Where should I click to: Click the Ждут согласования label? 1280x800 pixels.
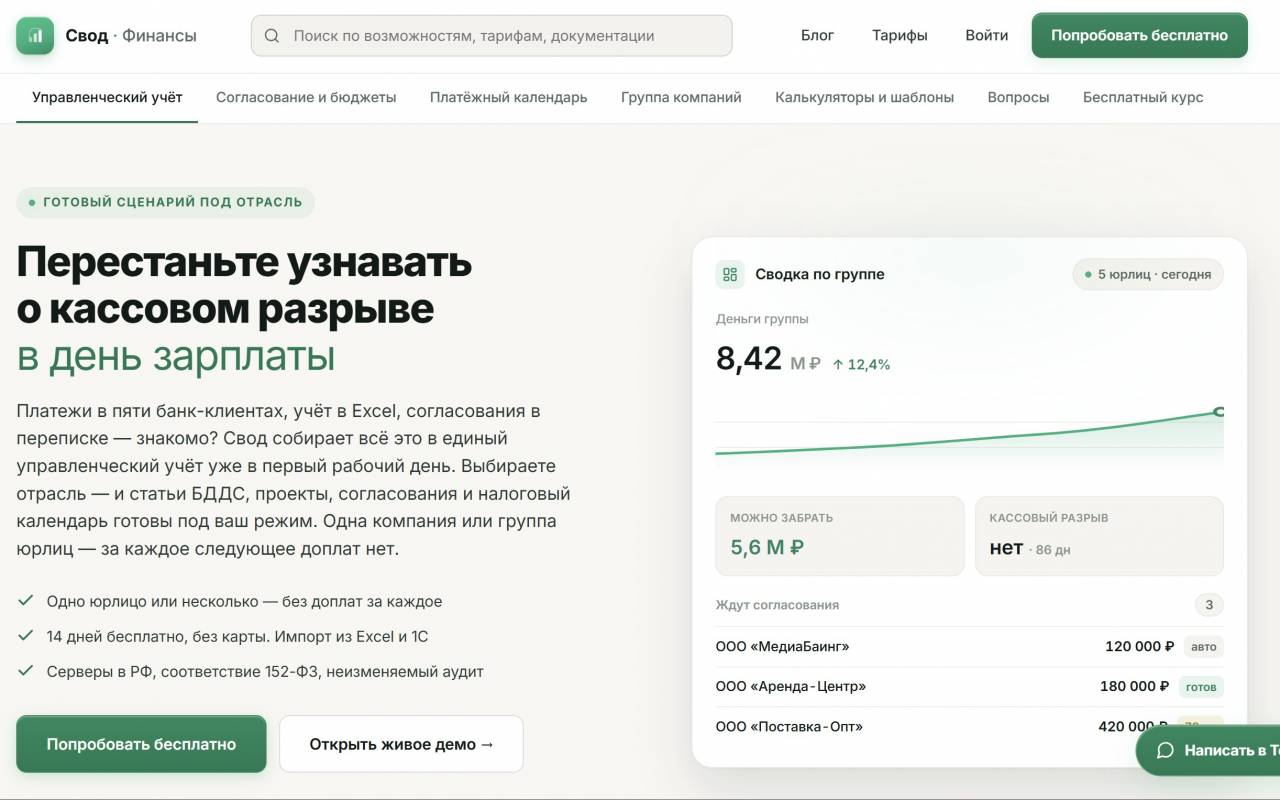(777, 605)
